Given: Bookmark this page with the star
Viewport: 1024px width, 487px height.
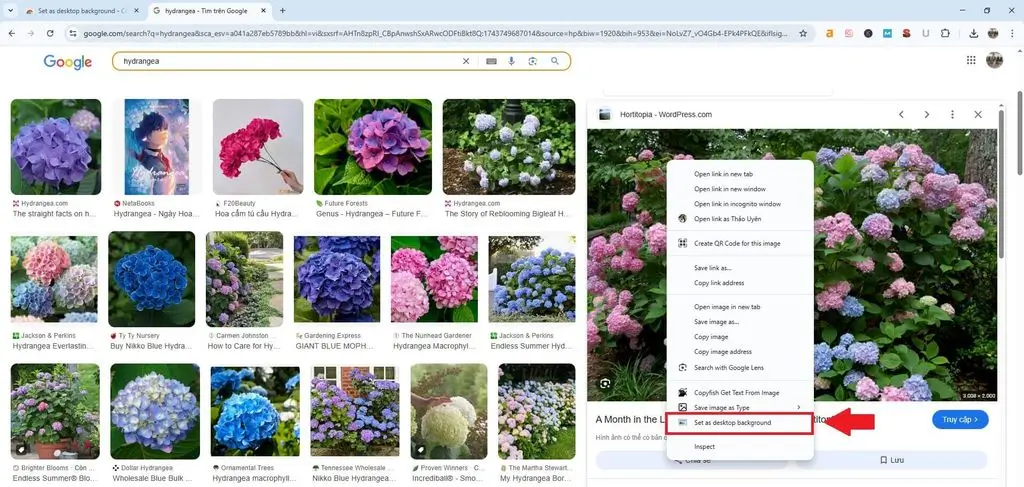Looking at the screenshot, I should tap(803, 33).
